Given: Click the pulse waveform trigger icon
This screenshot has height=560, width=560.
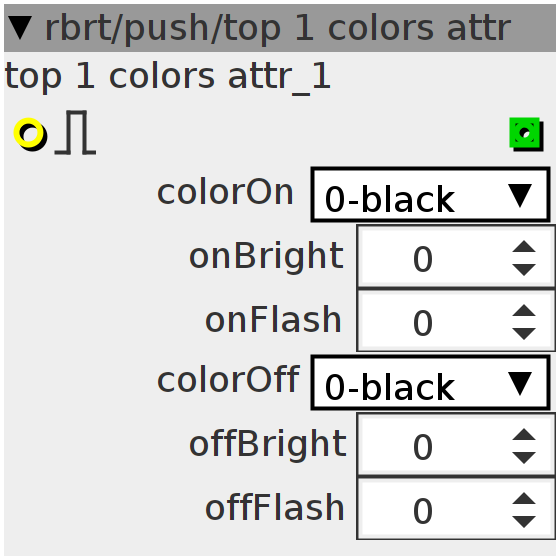Looking at the screenshot, I should [75, 132].
